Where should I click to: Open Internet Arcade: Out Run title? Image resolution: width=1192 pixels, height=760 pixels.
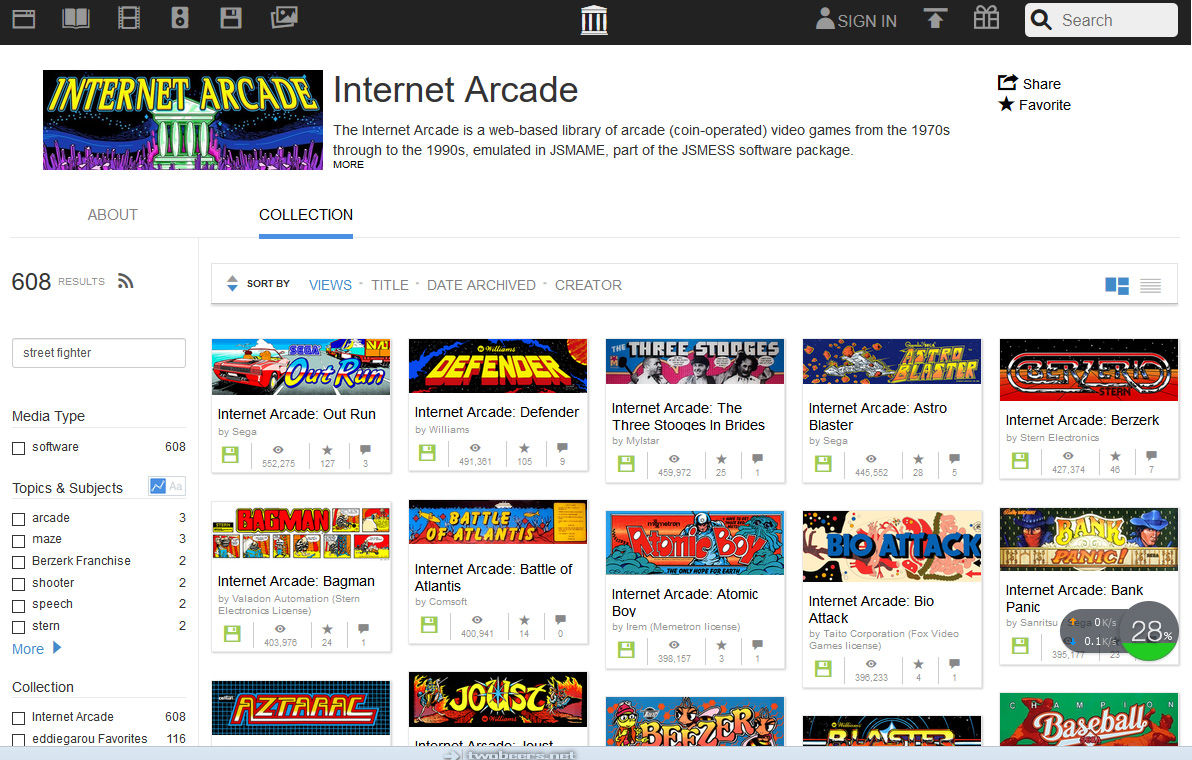296,414
